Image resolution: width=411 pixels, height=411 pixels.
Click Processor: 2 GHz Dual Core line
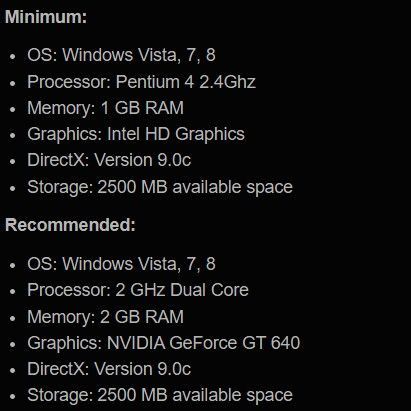138,290
